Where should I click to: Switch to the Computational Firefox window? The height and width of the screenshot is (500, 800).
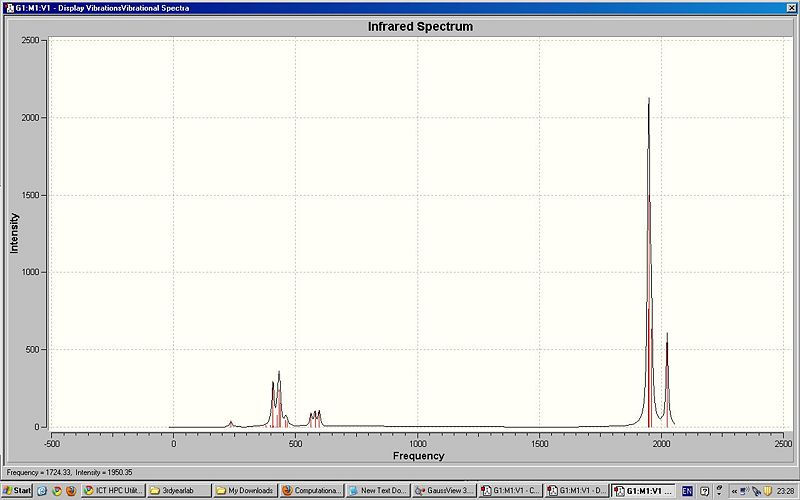[311, 491]
